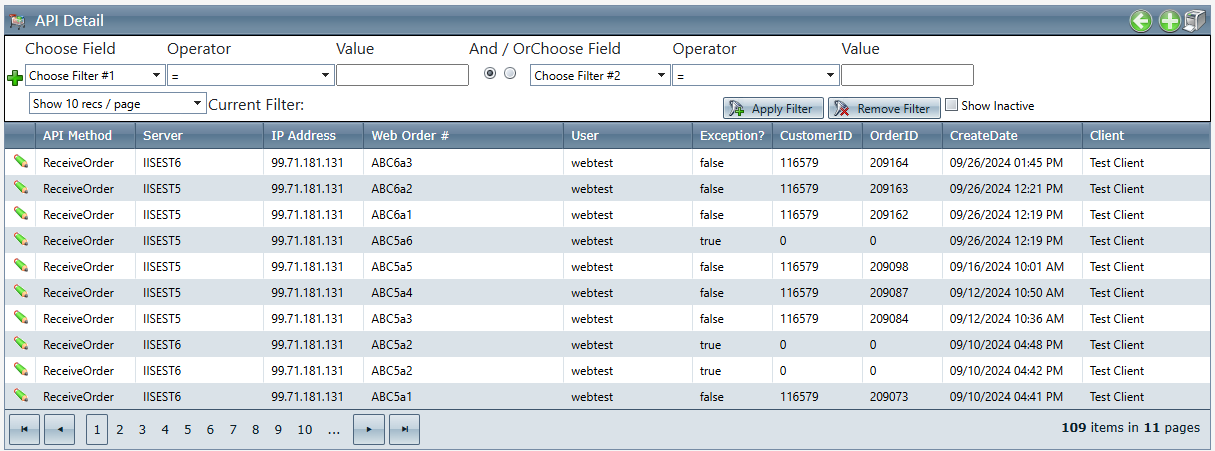
Task: Click the green plus icon in header
Action: (x=1169, y=21)
